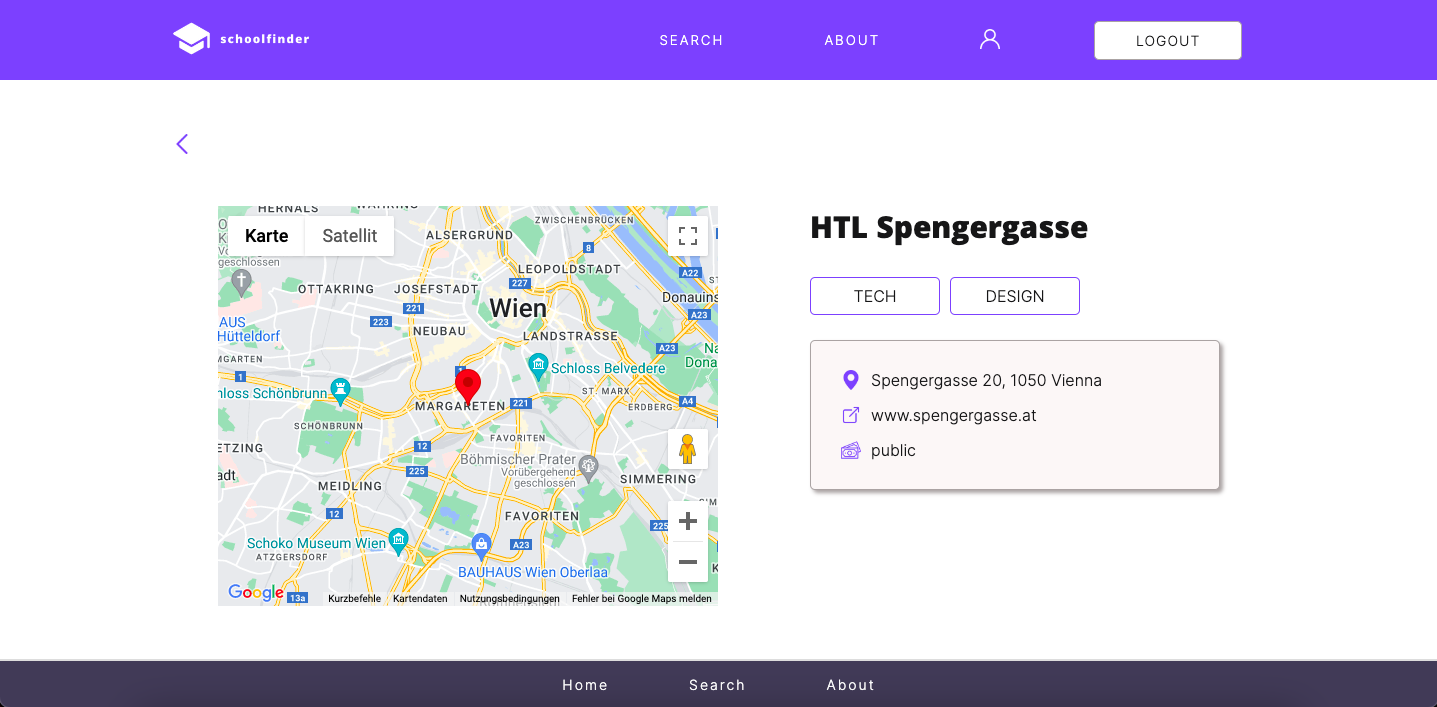Go back using the purple chevron arrow
The width and height of the screenshot is (1437, 707).
[182, 144]
